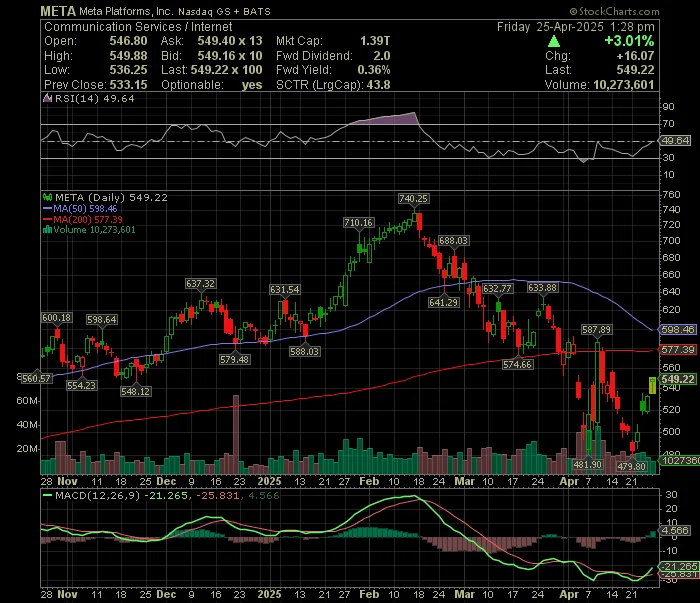
Task: Click the red MA(200) legend line marker
Action: (x=48, y=219)
